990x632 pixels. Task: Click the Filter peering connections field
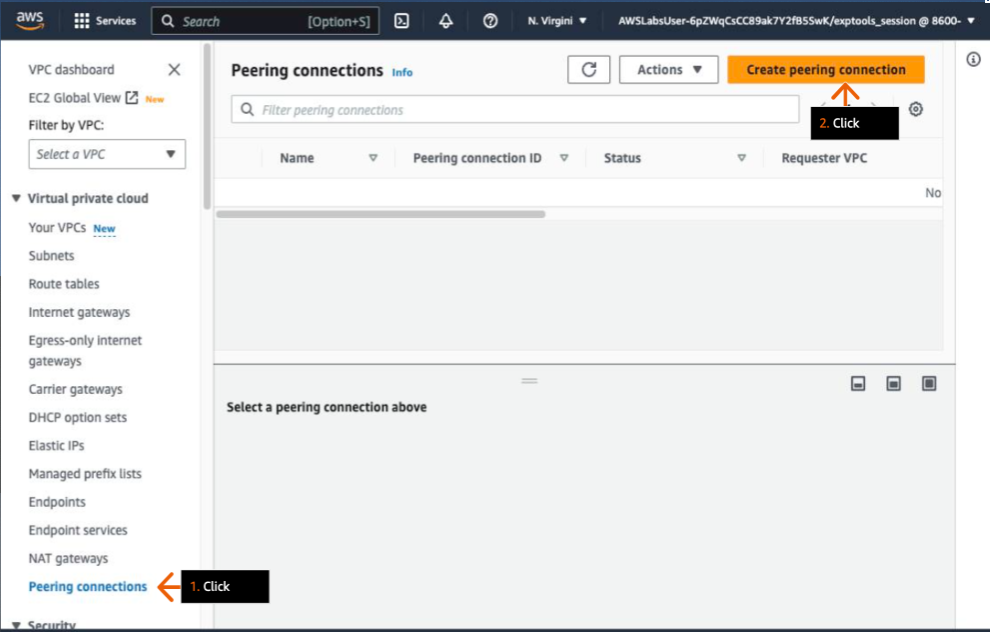coord(515,110)
